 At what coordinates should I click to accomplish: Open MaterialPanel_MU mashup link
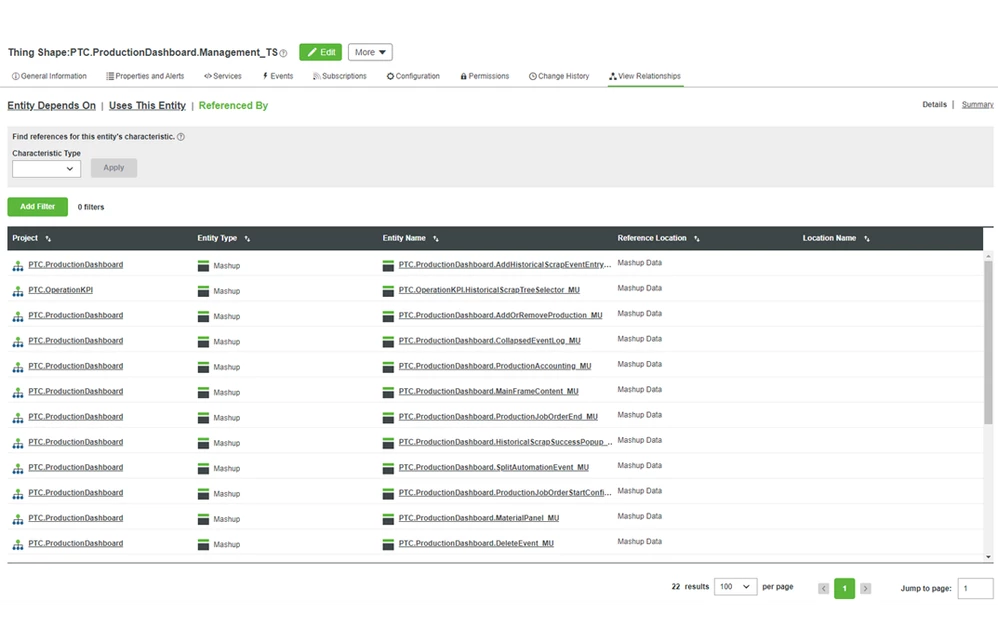point(479,518)
